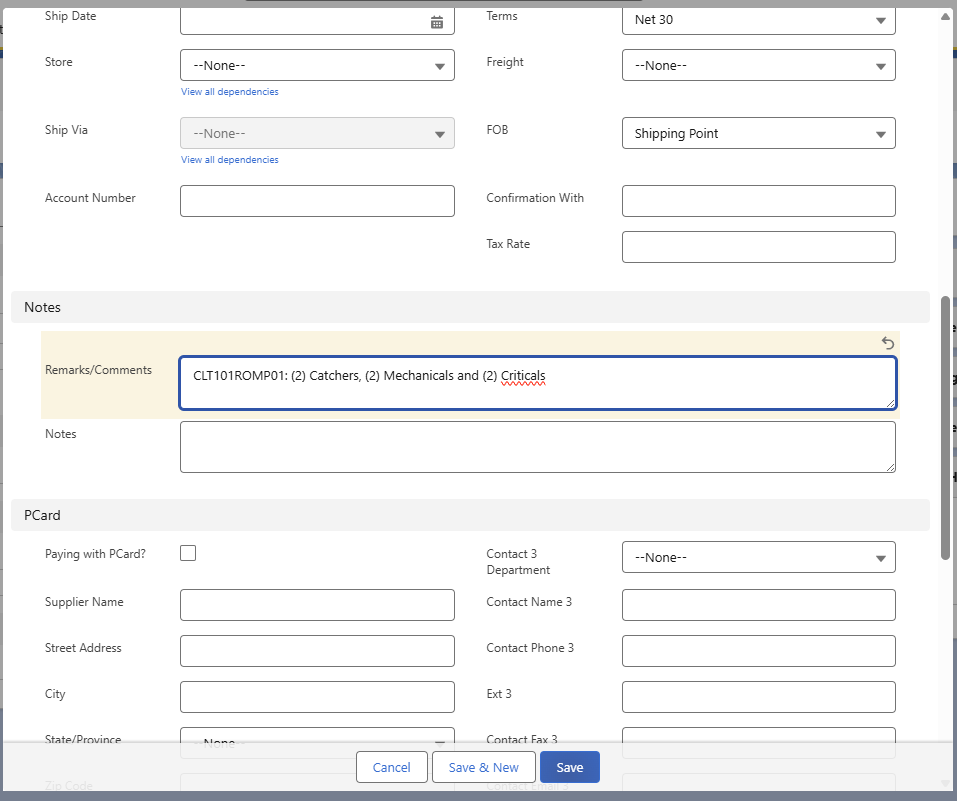Click into the Tax Rate field

click(x=759, y=247)
